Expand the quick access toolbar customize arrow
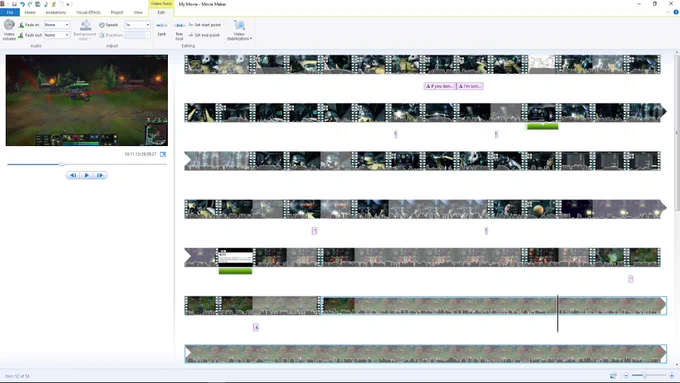The height and width of the screenshot is (383, 680). tap(68, 4)
